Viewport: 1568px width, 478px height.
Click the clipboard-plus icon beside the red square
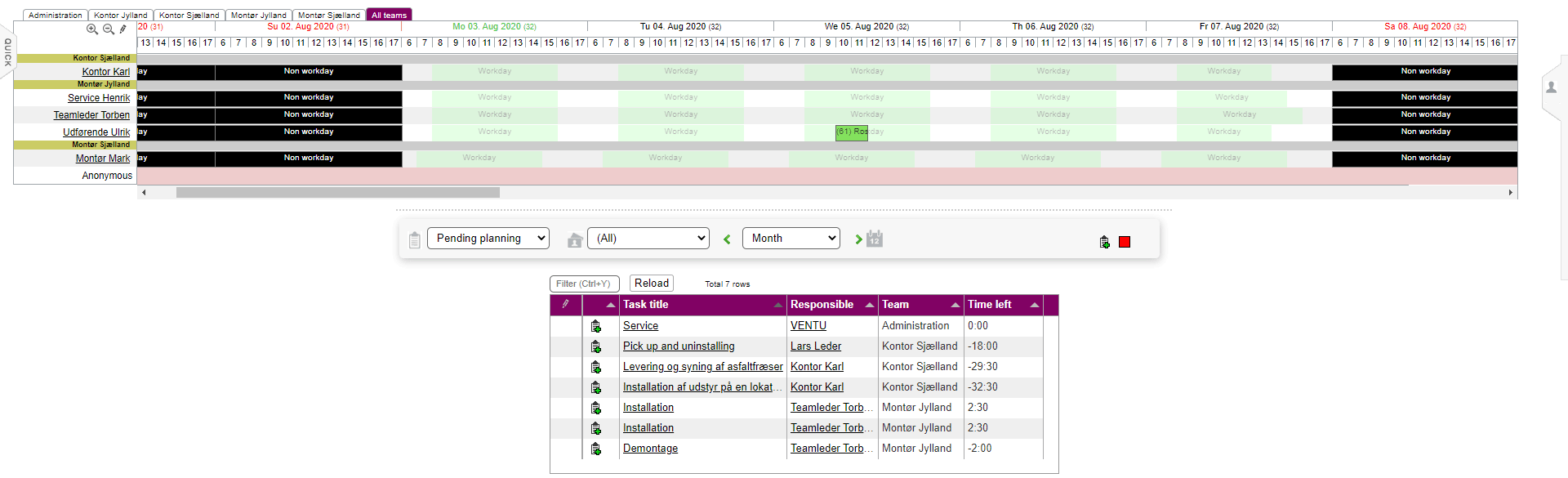tap(1104, 242)
